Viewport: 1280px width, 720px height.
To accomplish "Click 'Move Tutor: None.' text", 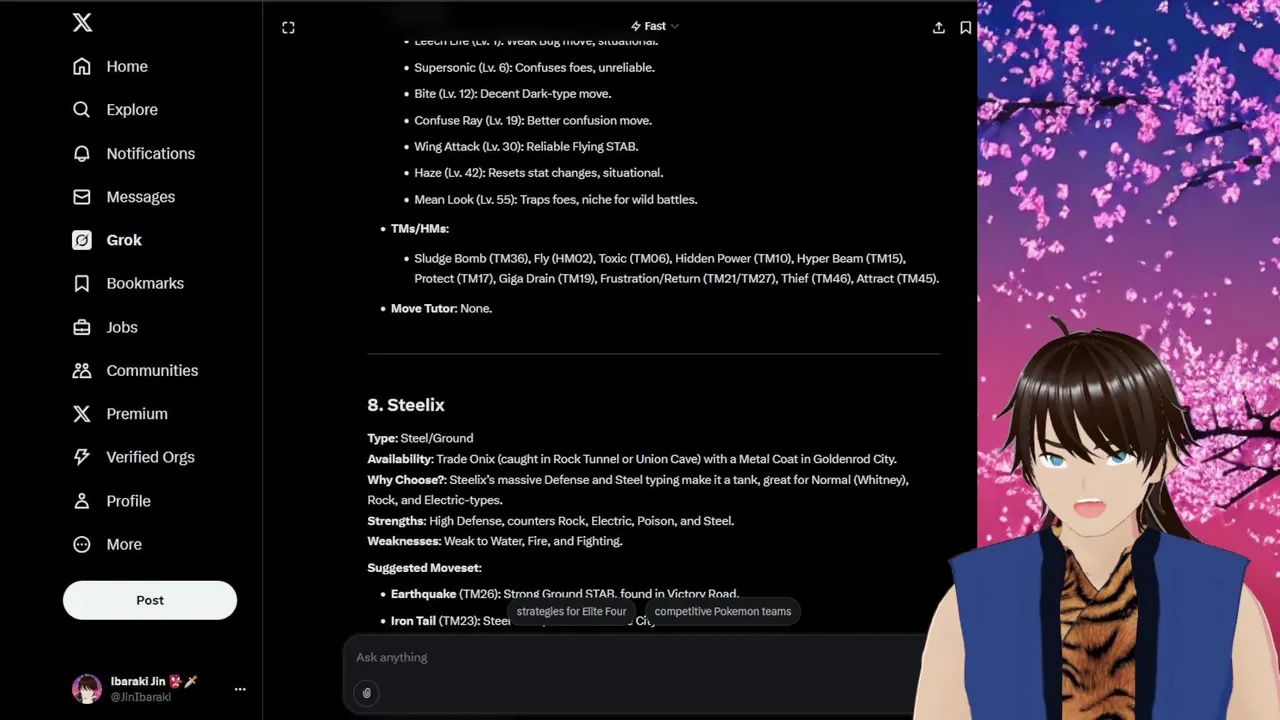I will [x=441, y=308].
